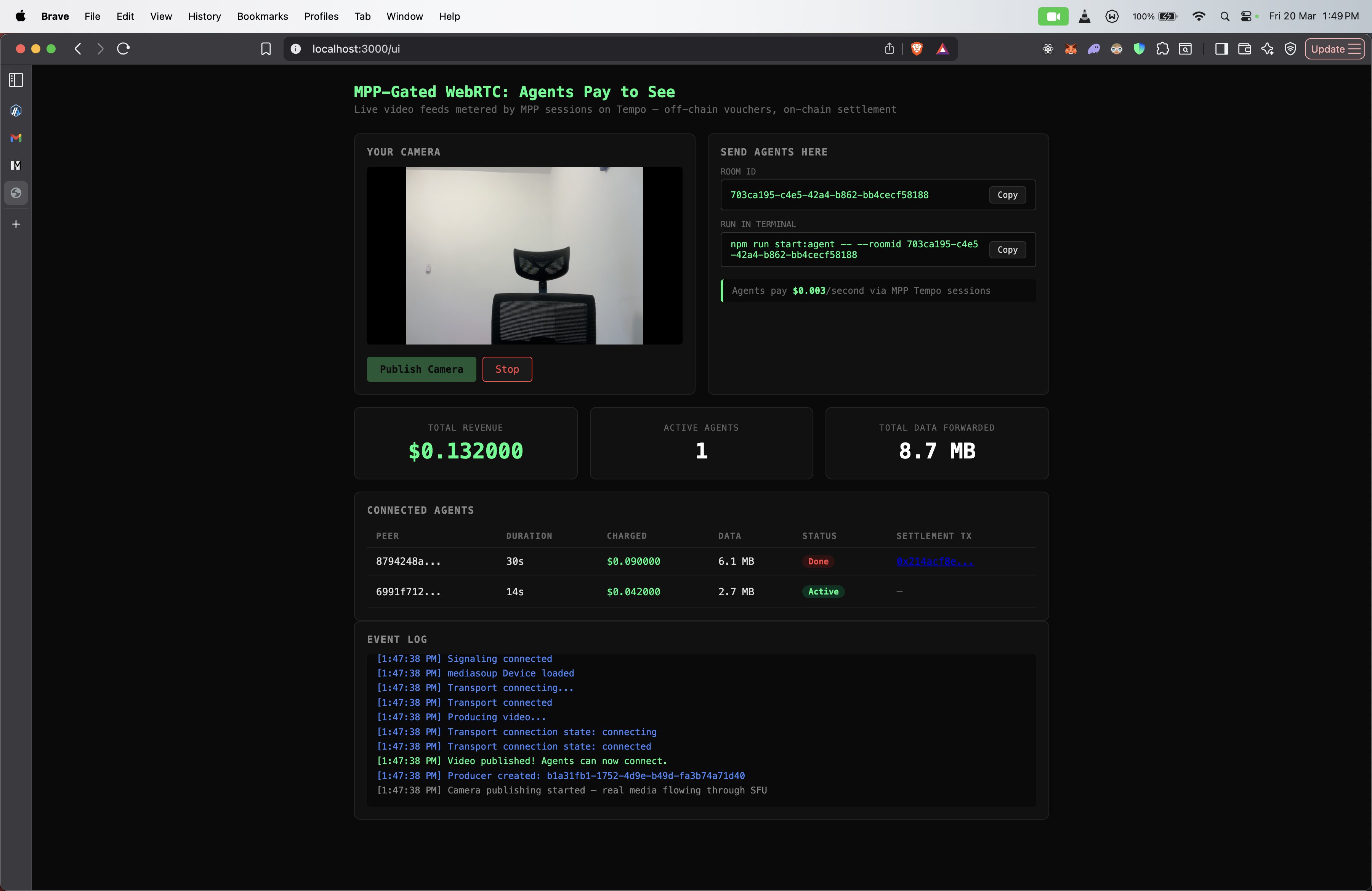The width and height of the screenshot is (1372, 891).
Task: Open macOS Control Center in menu bar
Action: pos(1246,16)
